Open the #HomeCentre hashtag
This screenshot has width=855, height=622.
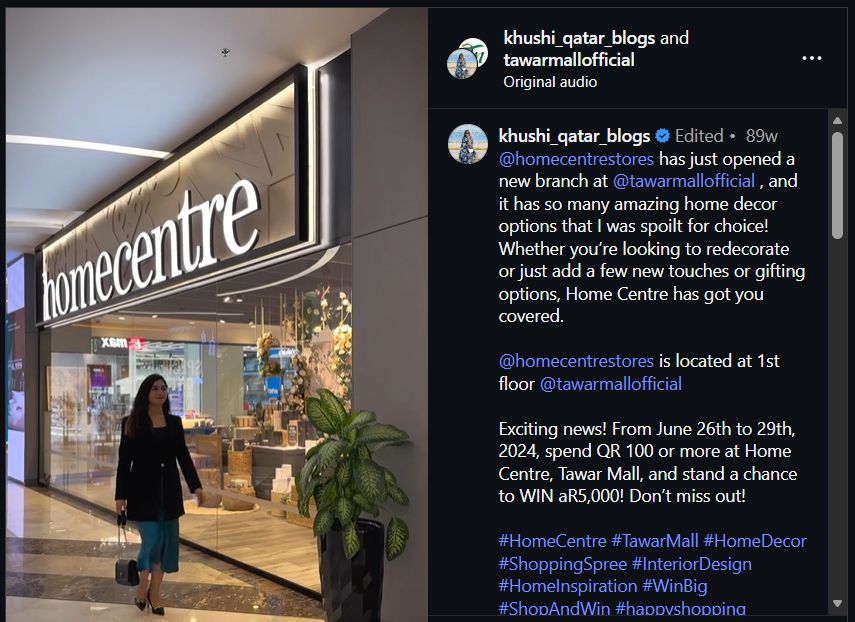(552, 541)
